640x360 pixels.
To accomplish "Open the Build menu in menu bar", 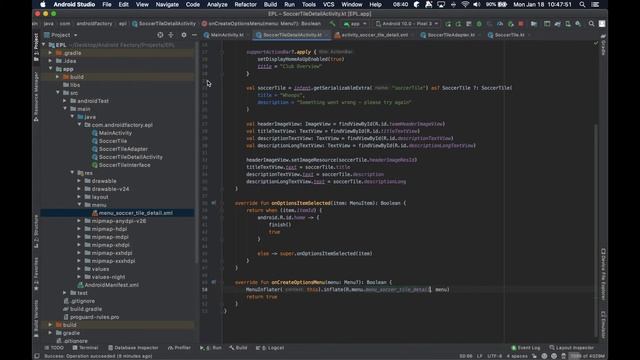I will click(270, 4).
